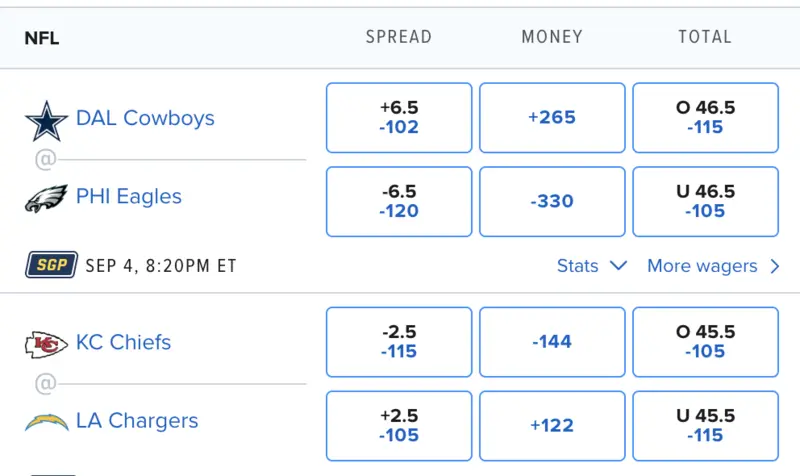Open More wagers for Cowboys at Eagles

pos(713,266)
